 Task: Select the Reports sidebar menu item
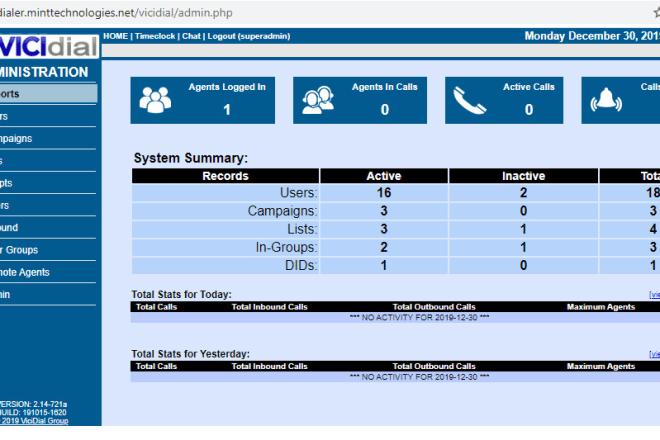(48, 93)
